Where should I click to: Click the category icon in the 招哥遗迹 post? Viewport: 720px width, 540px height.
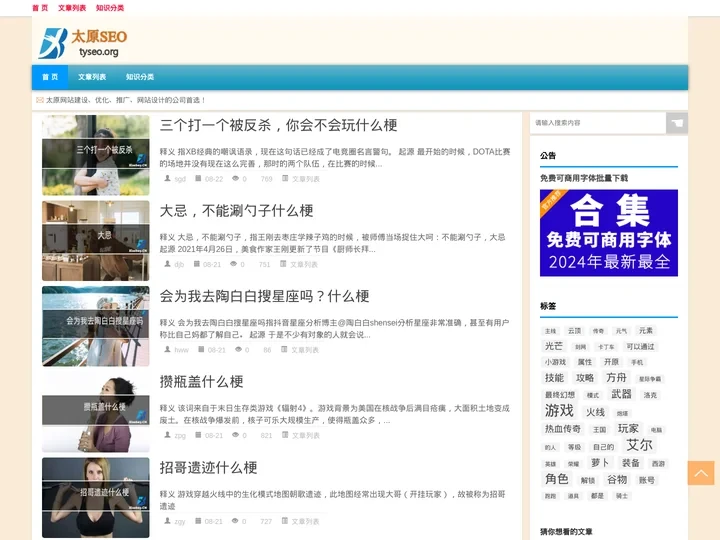(x=285, y=521)
